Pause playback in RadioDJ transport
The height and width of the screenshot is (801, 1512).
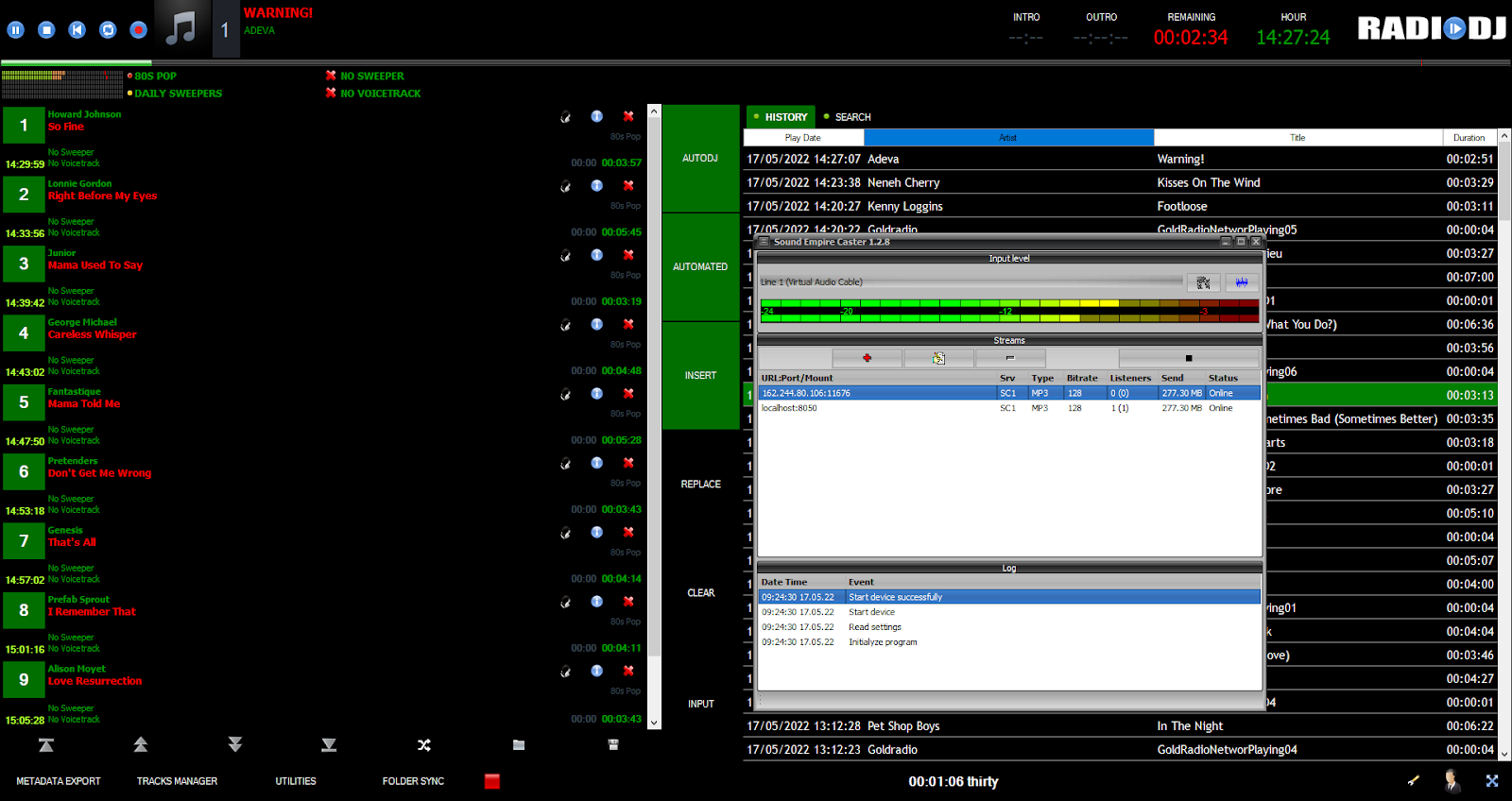tap(16, 30)
